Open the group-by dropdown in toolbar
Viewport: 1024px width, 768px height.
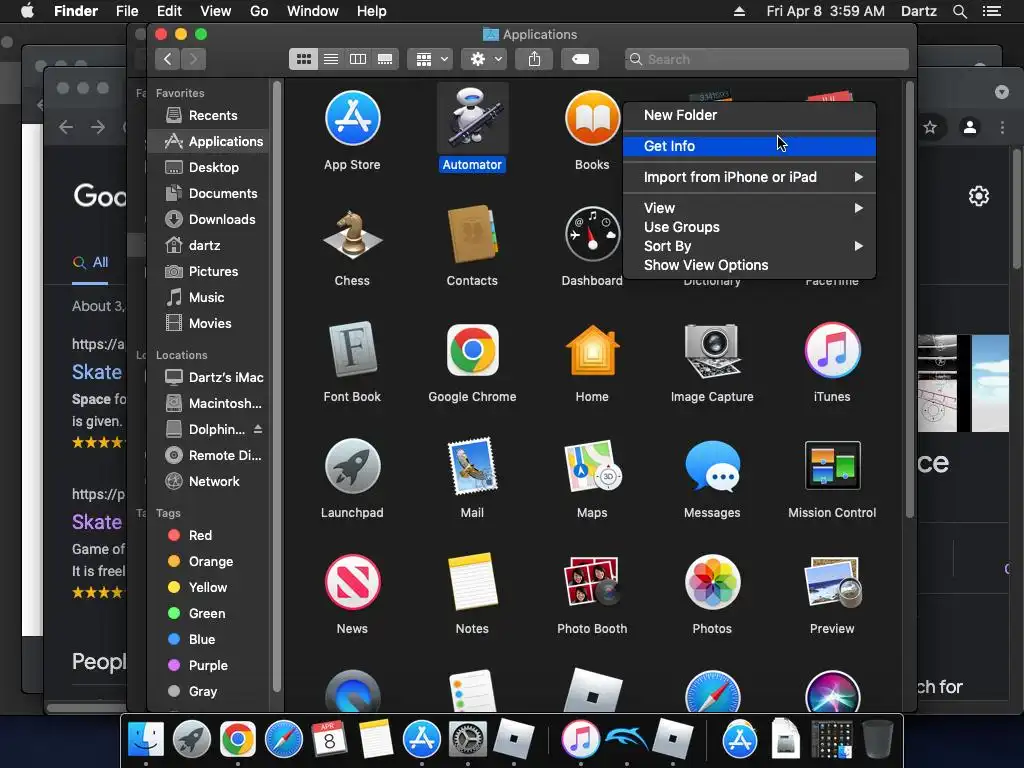click(x=430, y=59)
